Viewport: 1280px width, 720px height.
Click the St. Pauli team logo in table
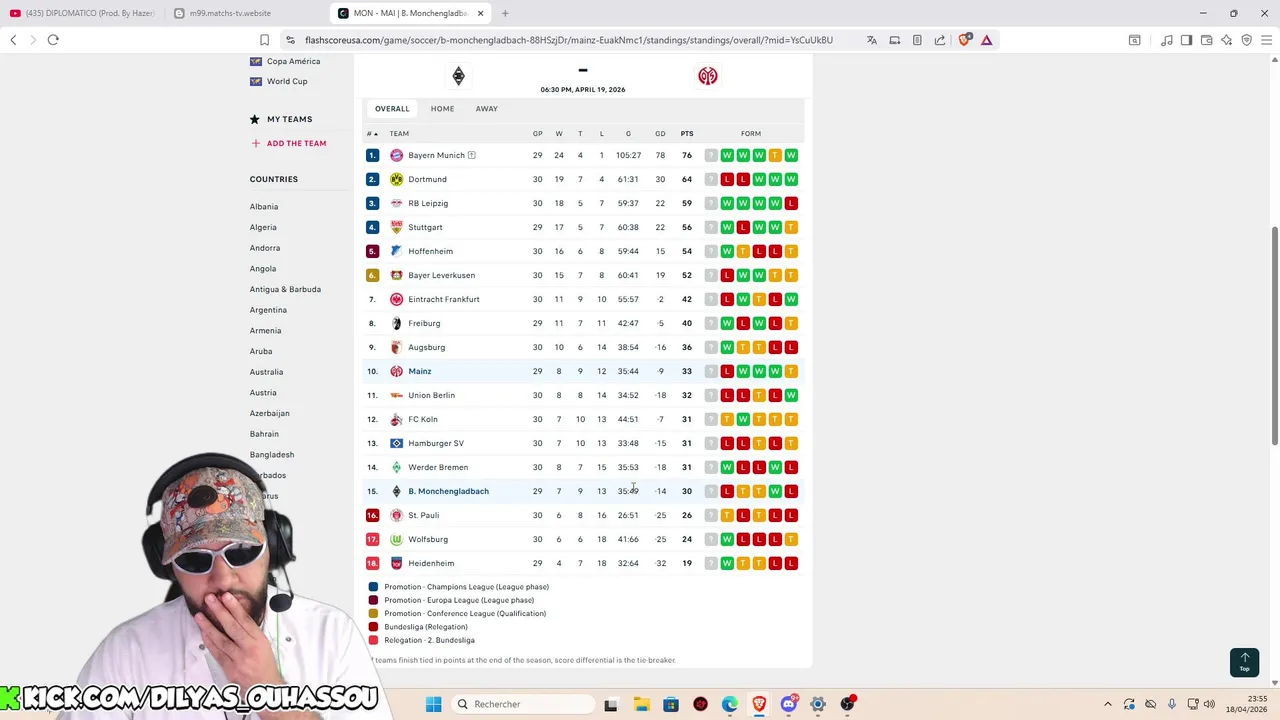tap(396, 515)
